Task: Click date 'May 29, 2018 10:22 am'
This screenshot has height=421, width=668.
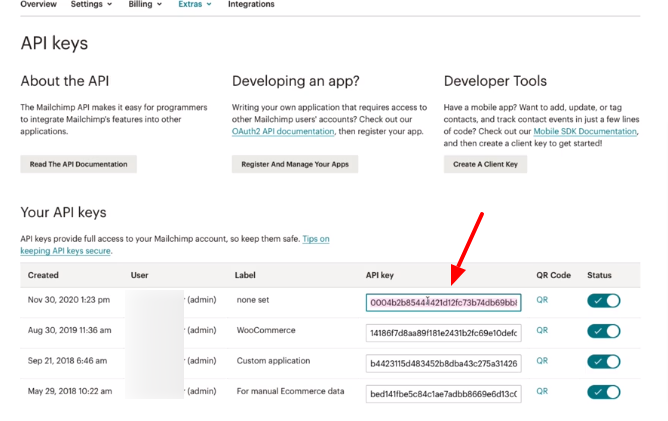Action: (70, 391)
